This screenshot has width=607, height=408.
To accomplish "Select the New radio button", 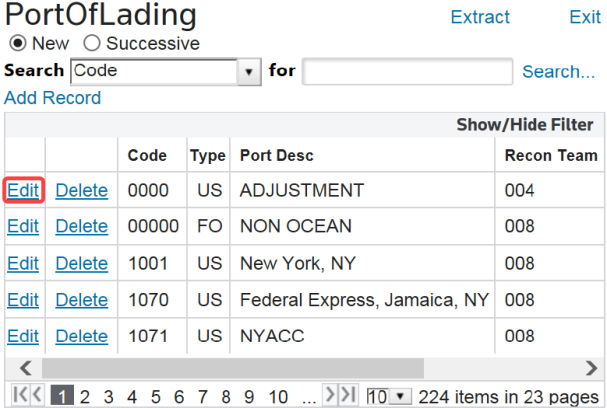I will click(x=18, y=43).
